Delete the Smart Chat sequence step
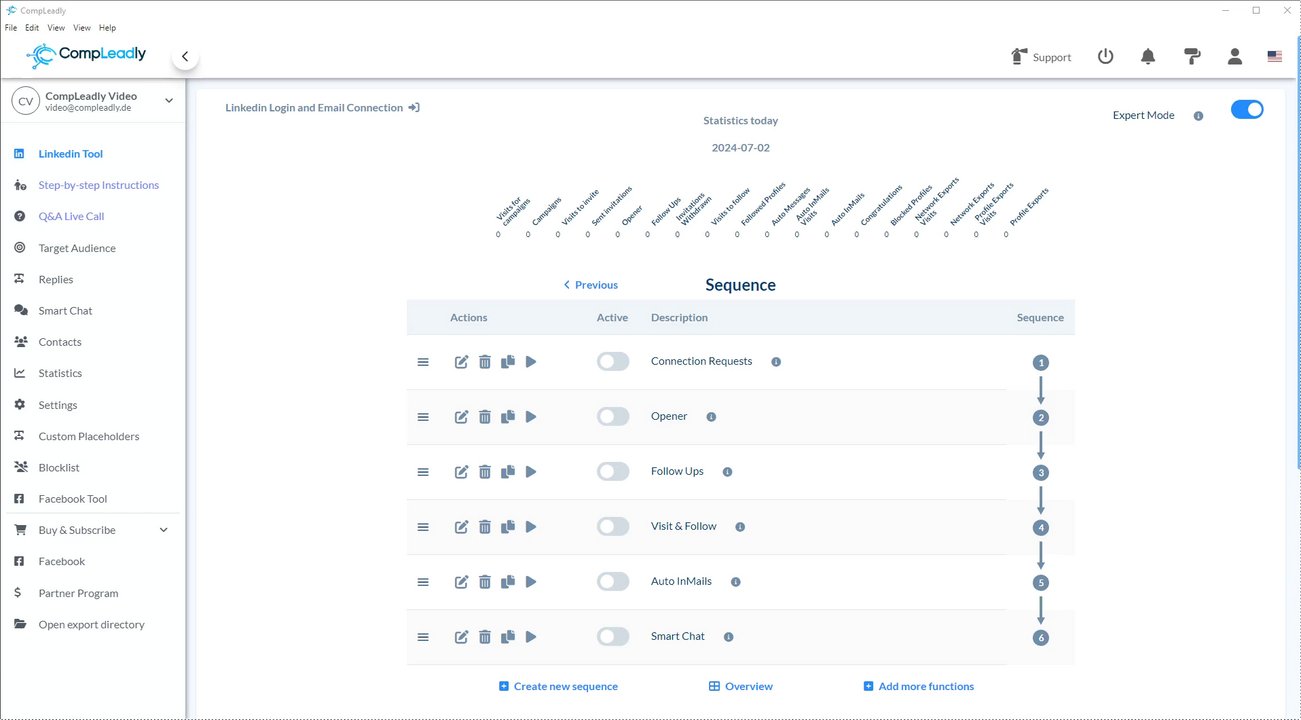Viewport: 1301px width, 720px height. [485, 637]
